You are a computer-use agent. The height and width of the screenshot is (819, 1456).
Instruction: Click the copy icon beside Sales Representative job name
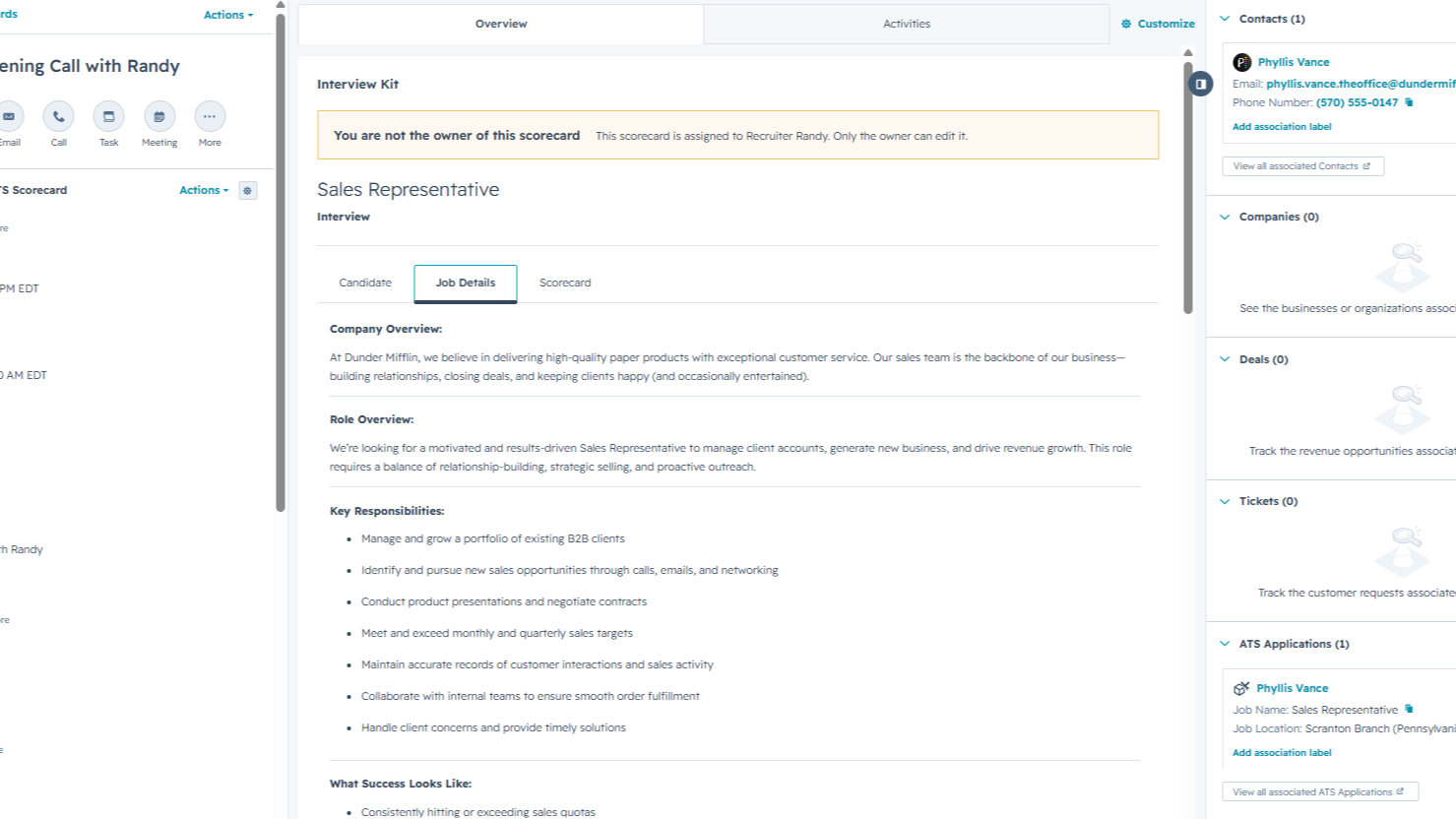1409,709
